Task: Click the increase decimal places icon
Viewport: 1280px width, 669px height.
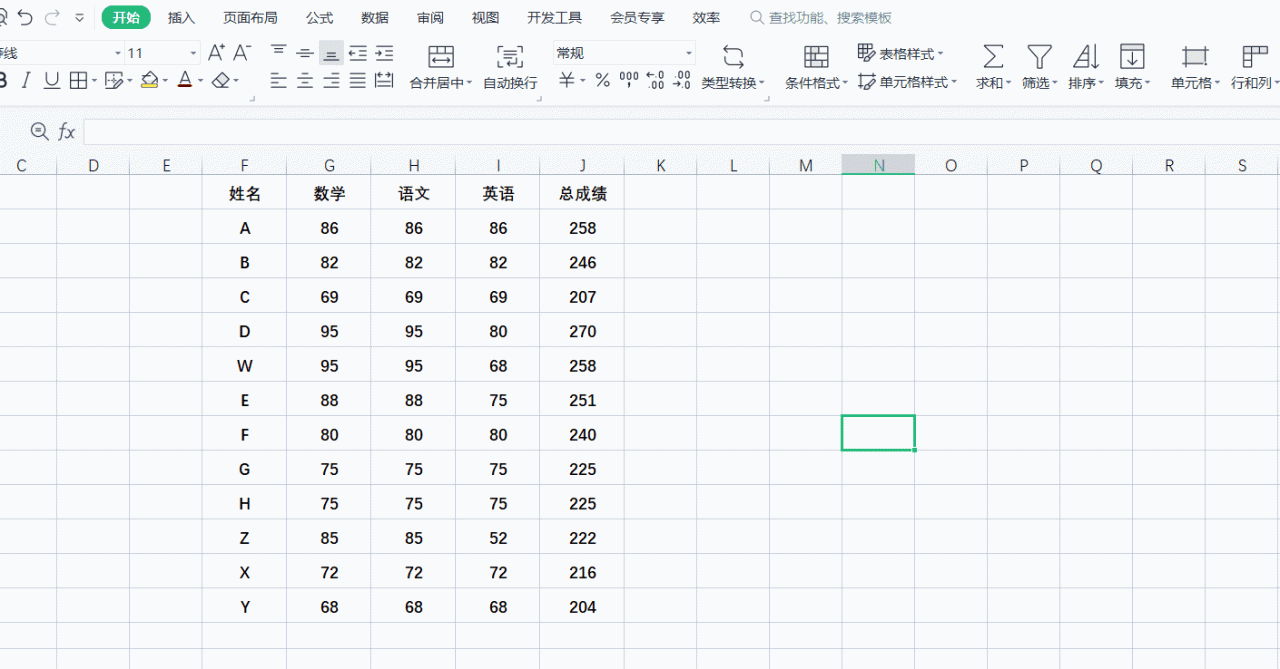Action: tap(656, 81)
